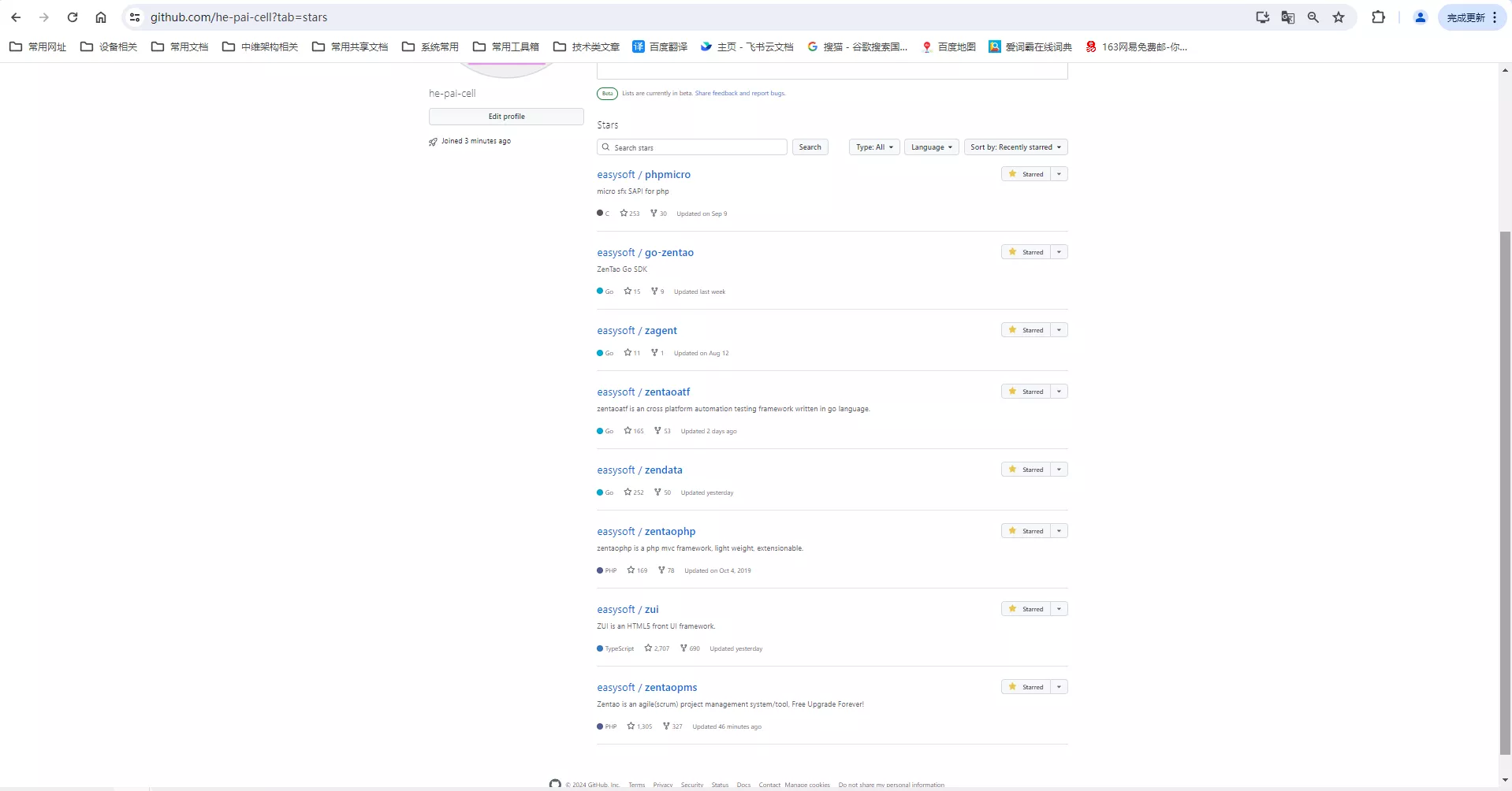Click the browser address bar URL
Screen dimensions: 1512x791
point(239,17)
